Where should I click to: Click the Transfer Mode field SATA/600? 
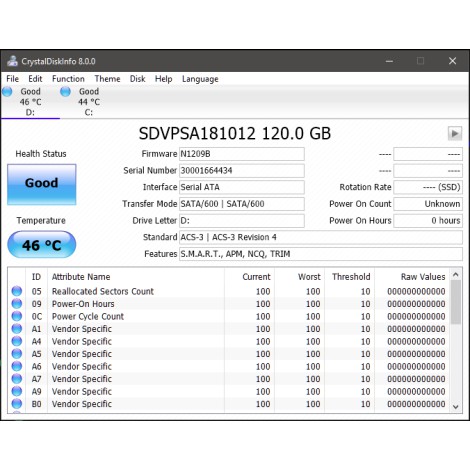[x=242, y=204]
